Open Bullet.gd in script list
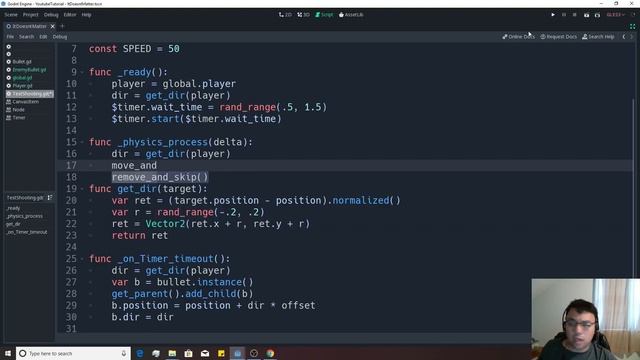Image resolution: width=640 pixels, height=360 pixels. tap(22, 62)
